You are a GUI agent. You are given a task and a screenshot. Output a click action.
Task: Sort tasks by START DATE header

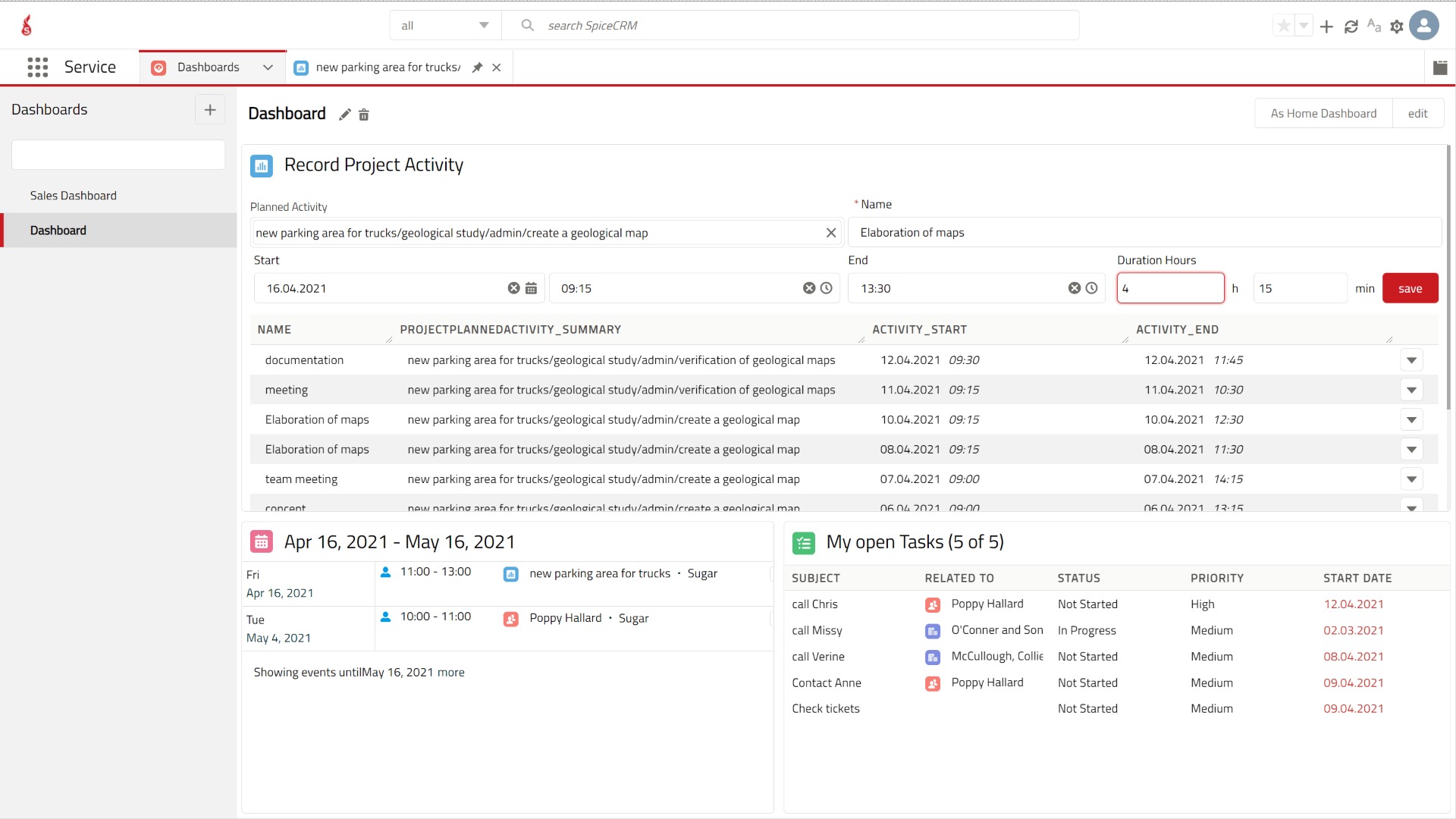[x=1357, y=578]
